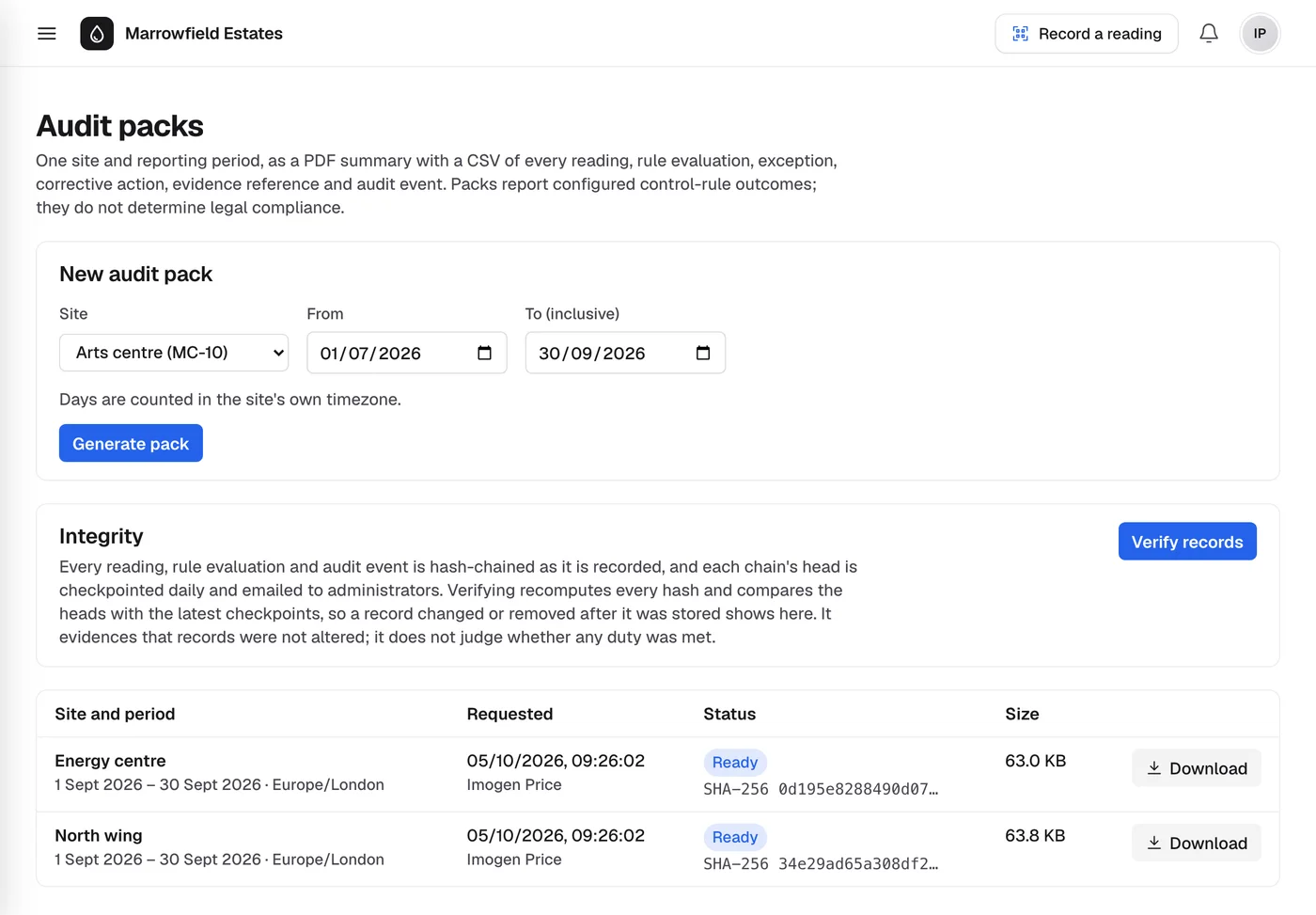Viewport: 1316px width, 915px height.
Task: Click the Energy centre requested timestamp 05/10/2026, 09:26:02
Action: 556,761
